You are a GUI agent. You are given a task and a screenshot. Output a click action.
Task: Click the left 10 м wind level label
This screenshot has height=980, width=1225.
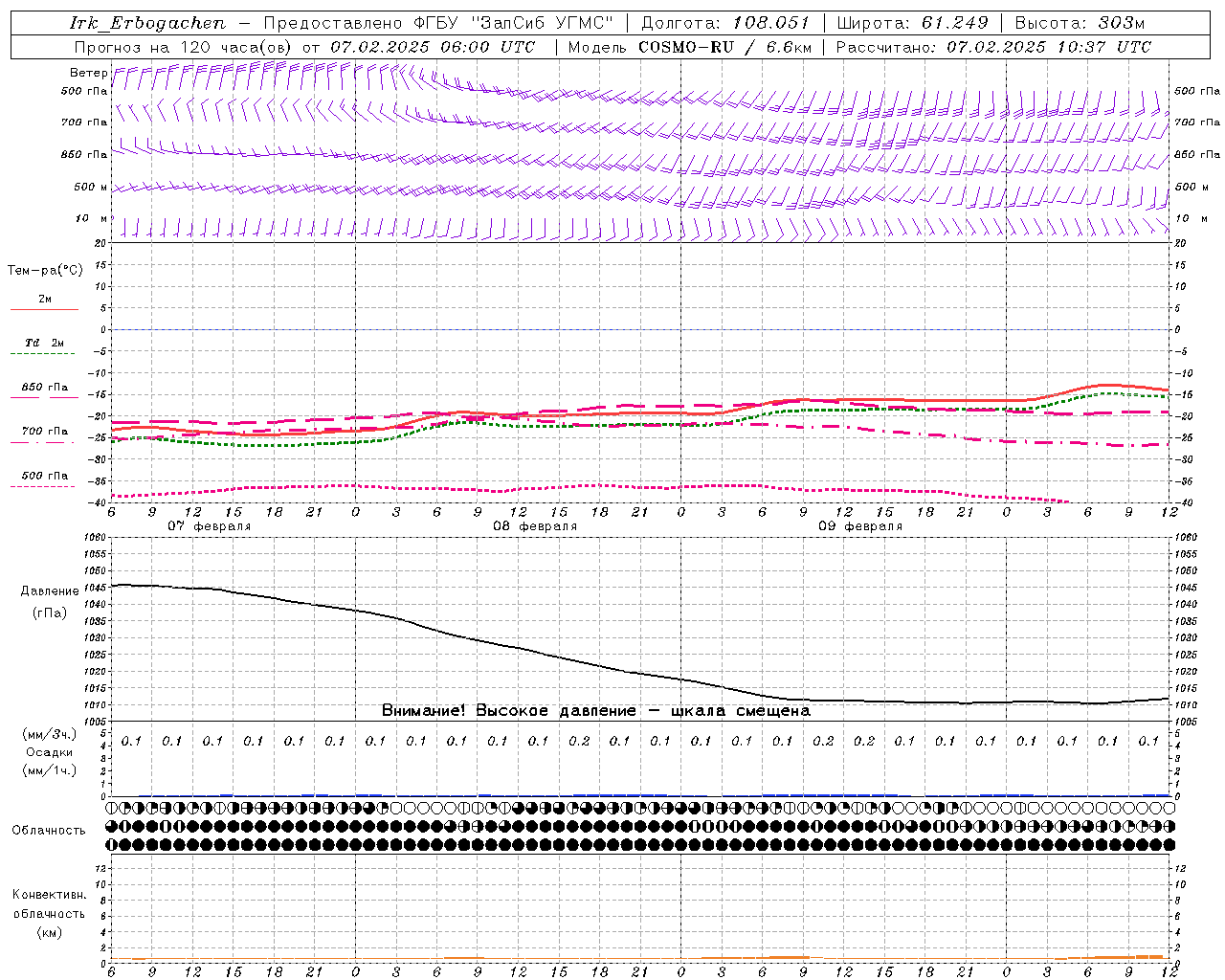click(x=91, y=219)
